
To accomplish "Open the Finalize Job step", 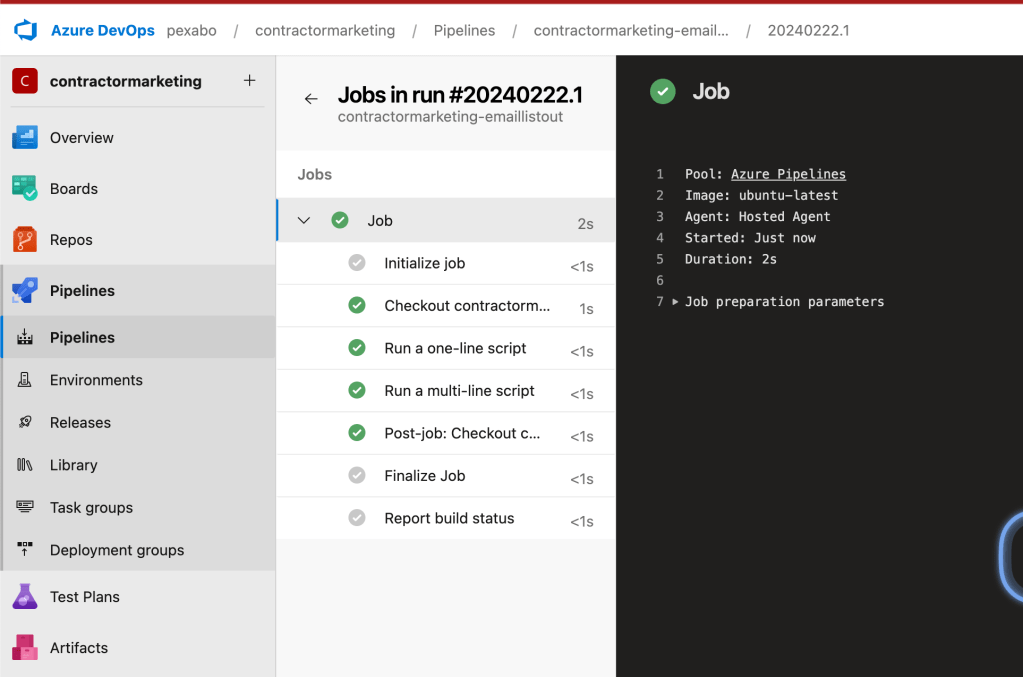I will pyautogui.click(x=446, y=475).
